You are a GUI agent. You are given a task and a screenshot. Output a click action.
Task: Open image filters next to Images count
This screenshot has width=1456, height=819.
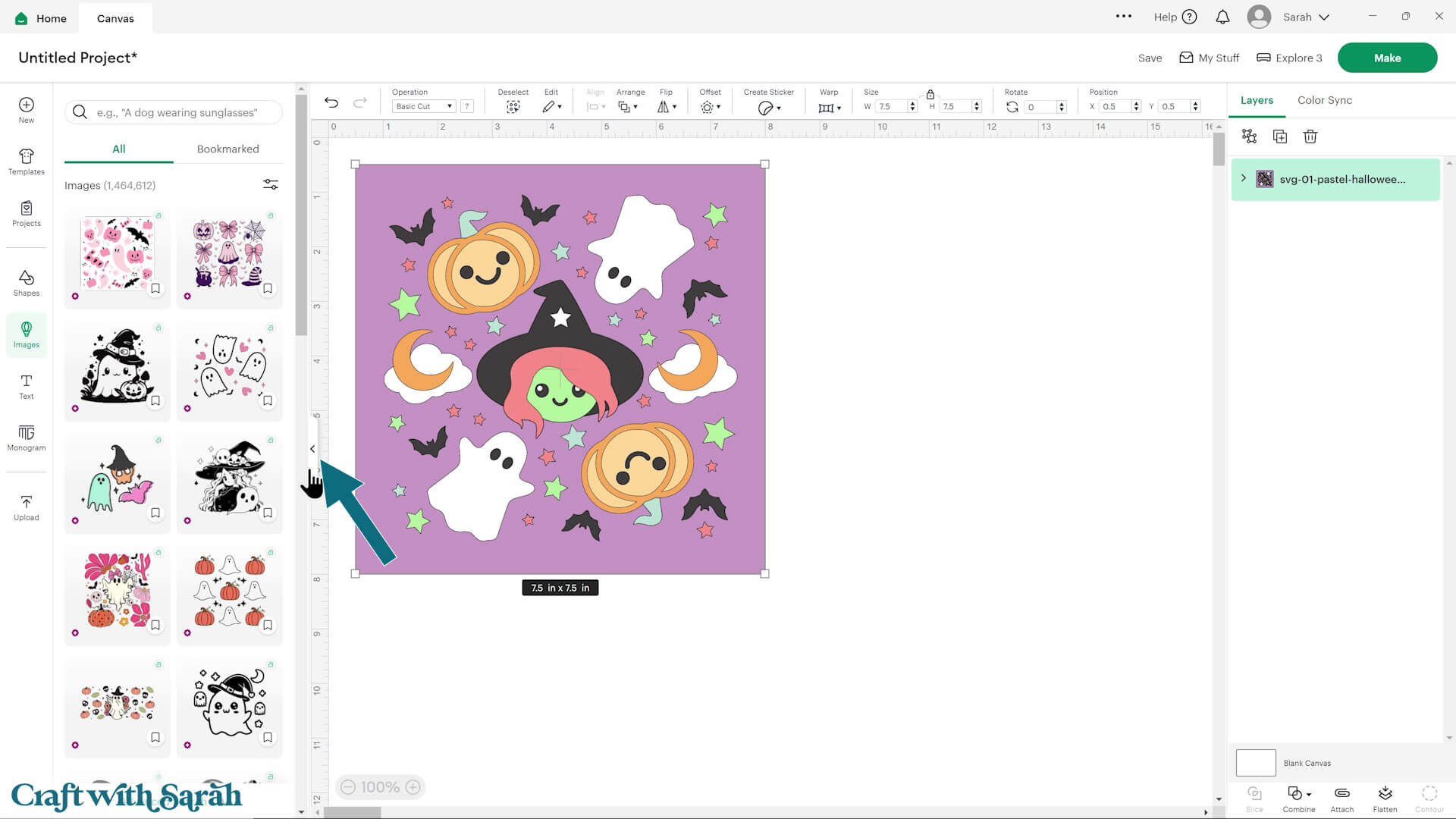[x=271, y=184]
